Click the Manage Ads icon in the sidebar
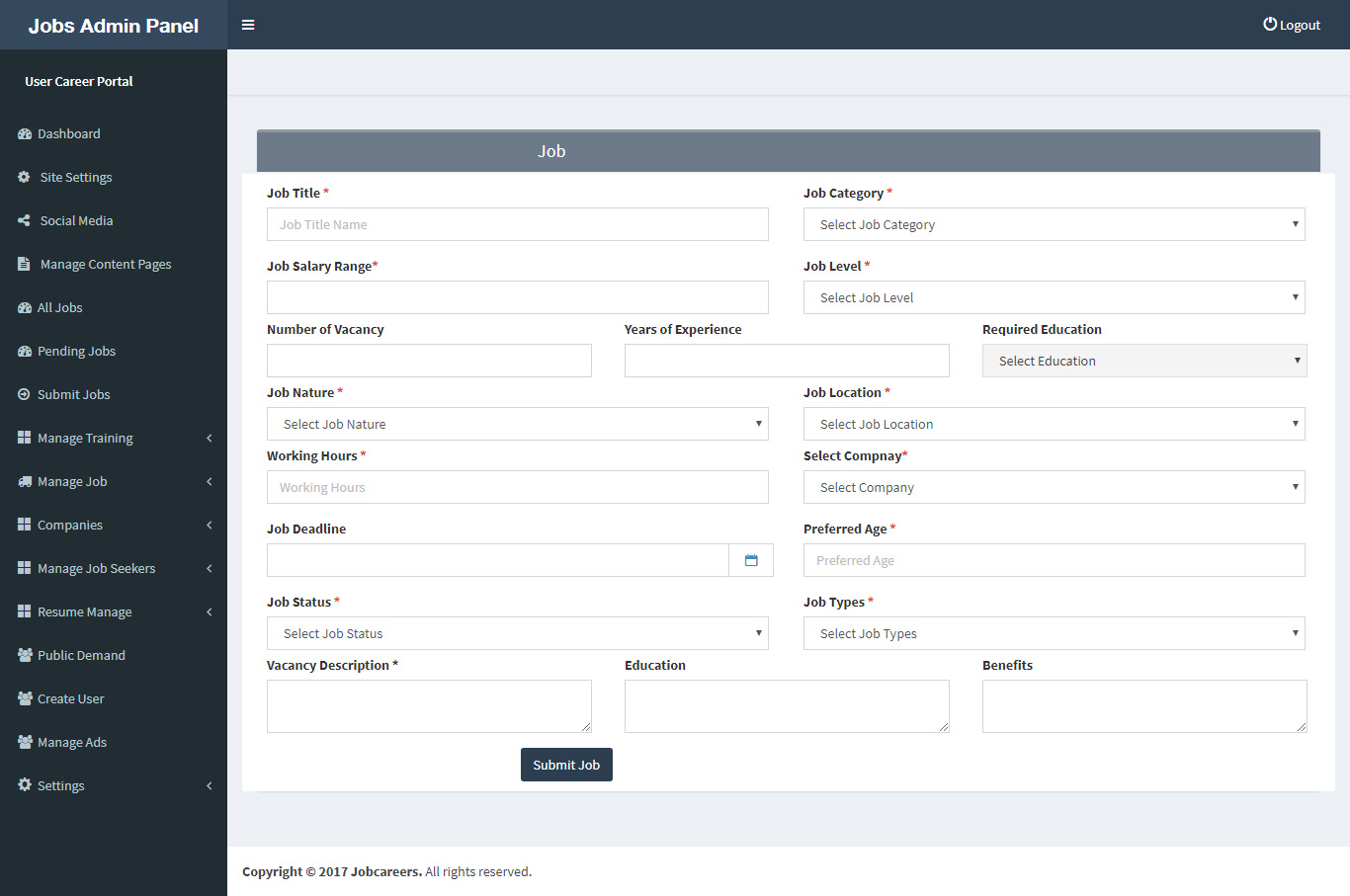 click(x=23, y=742)
